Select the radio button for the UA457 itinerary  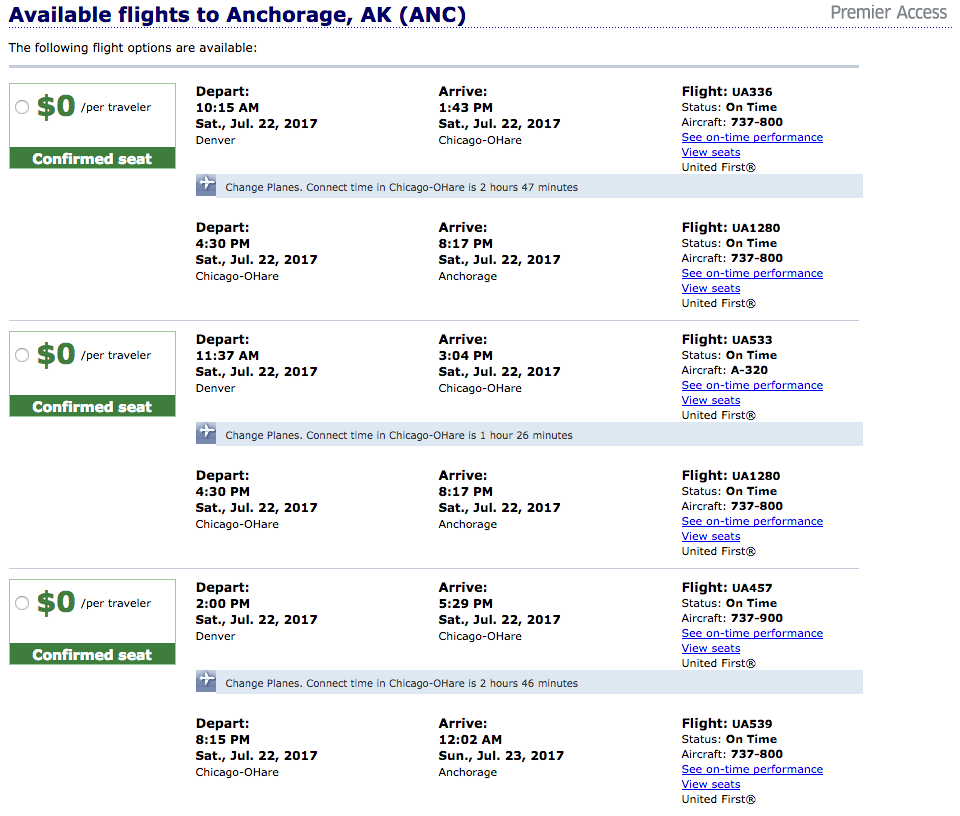(x=22, y=603)
